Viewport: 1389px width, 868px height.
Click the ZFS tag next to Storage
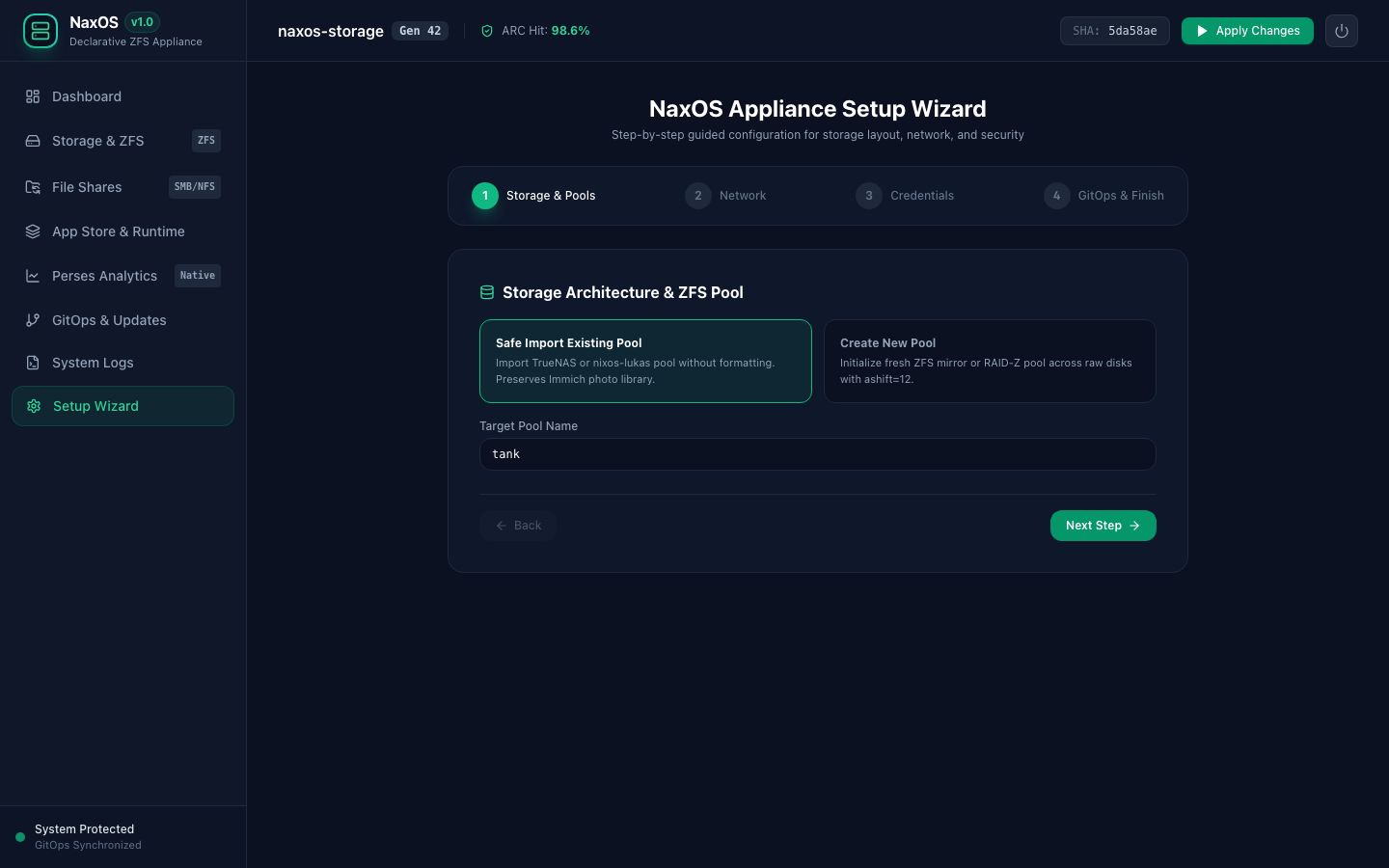(x=206, y=141)
